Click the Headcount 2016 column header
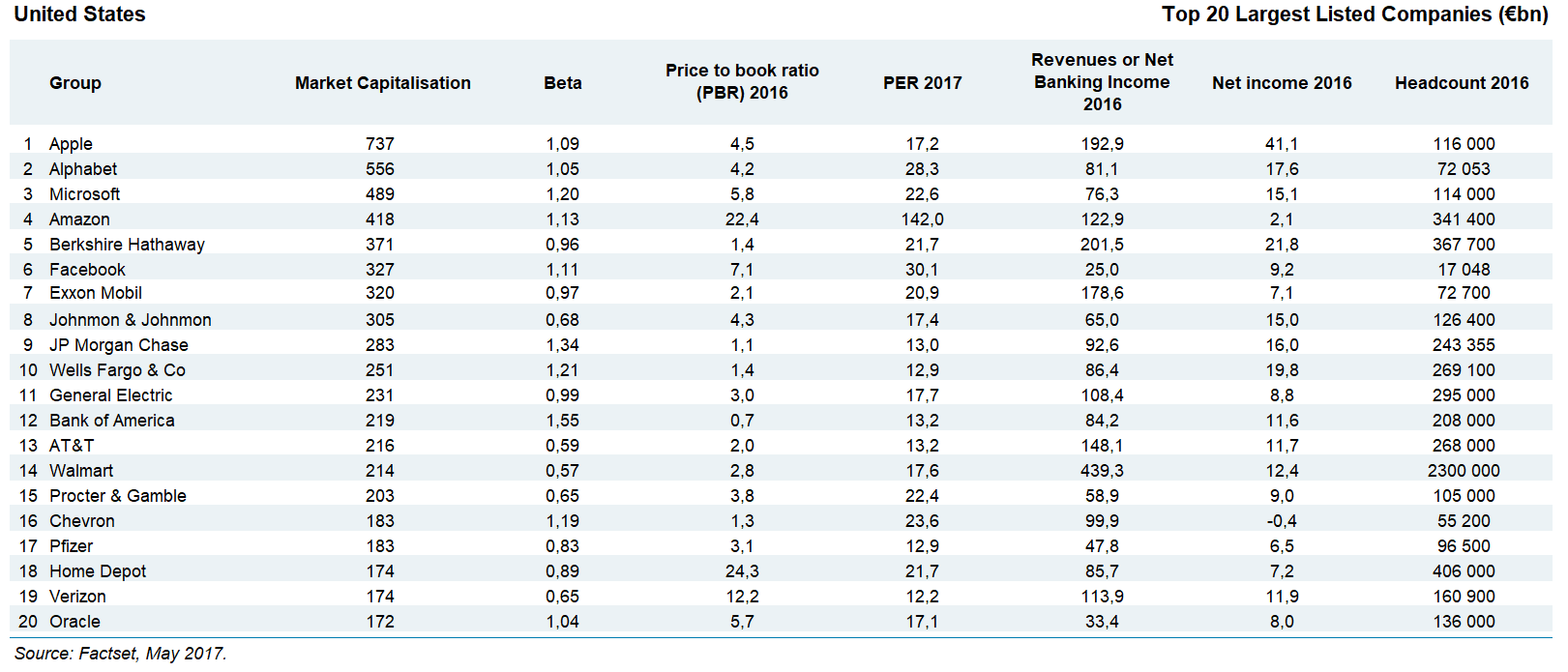 (1461, 83)
